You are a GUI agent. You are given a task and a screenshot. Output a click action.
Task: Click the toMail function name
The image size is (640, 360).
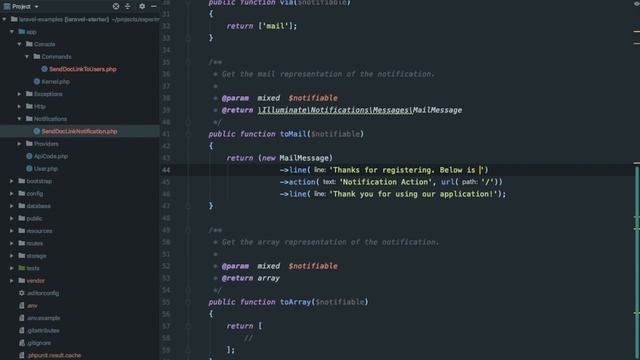click(293, 134)
